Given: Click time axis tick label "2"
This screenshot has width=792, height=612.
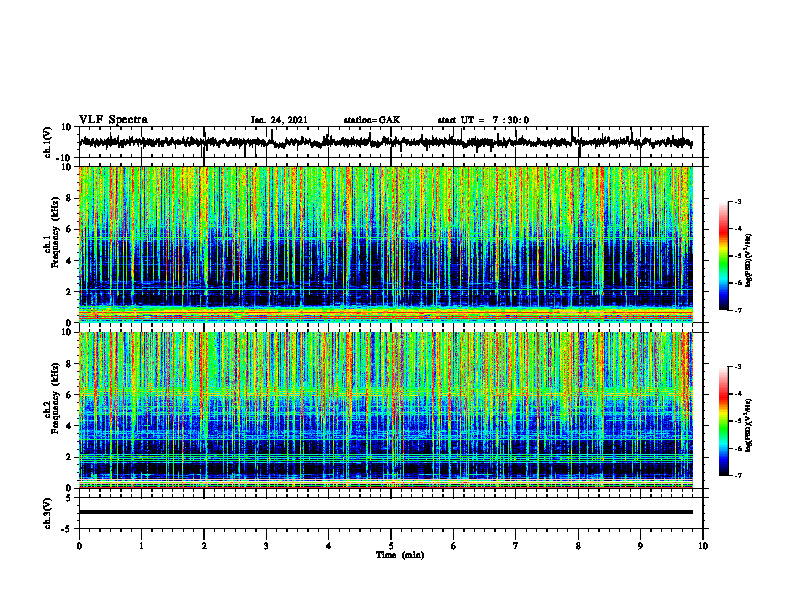Looking at the screenshot, I should point(204,546).
